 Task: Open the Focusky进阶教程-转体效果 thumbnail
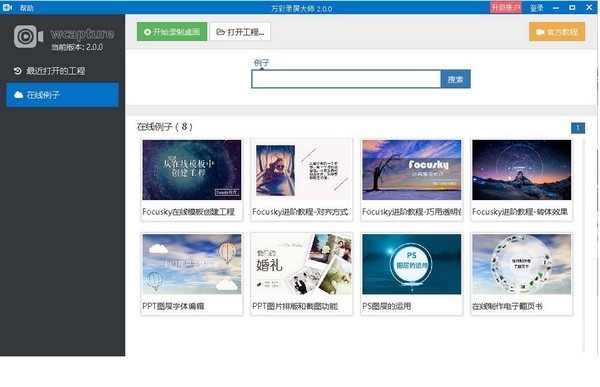coord(522,170)
